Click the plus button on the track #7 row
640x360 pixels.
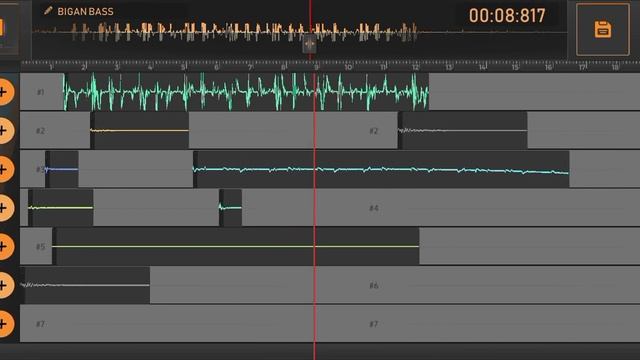[4, 324]
